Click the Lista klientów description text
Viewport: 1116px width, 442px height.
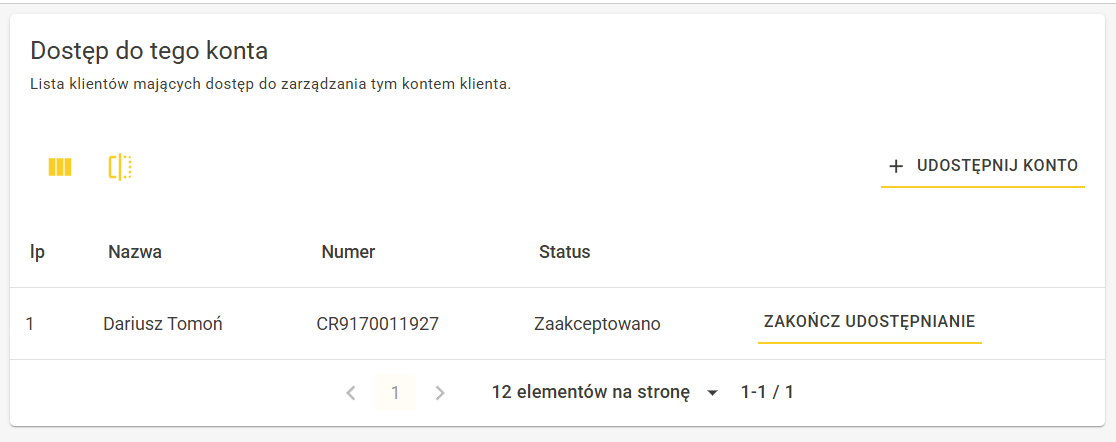coord(271,85)
